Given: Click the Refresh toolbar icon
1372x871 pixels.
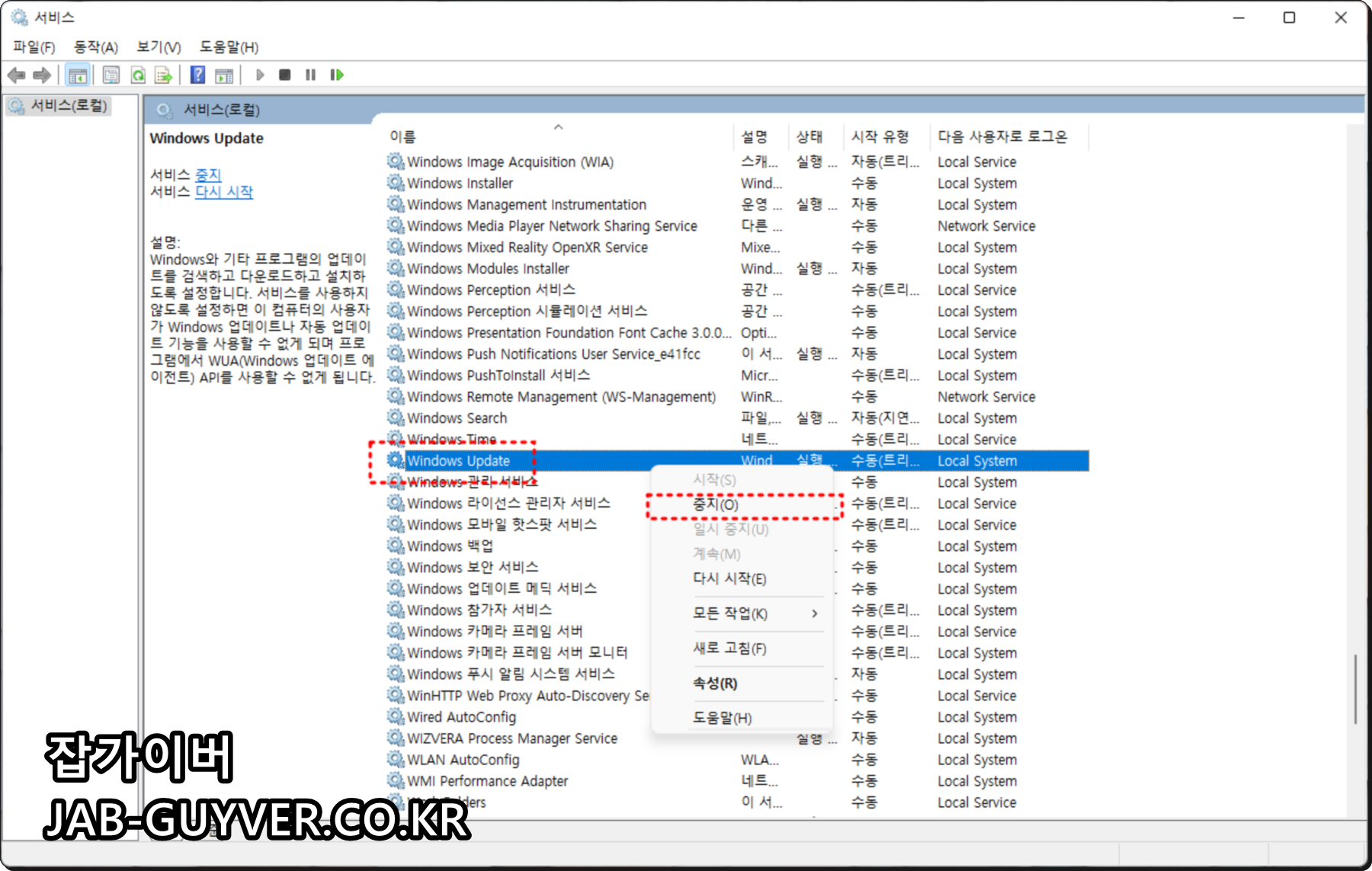Looking at the screenshot, I should pyautogui.click(x=138, y=75).
